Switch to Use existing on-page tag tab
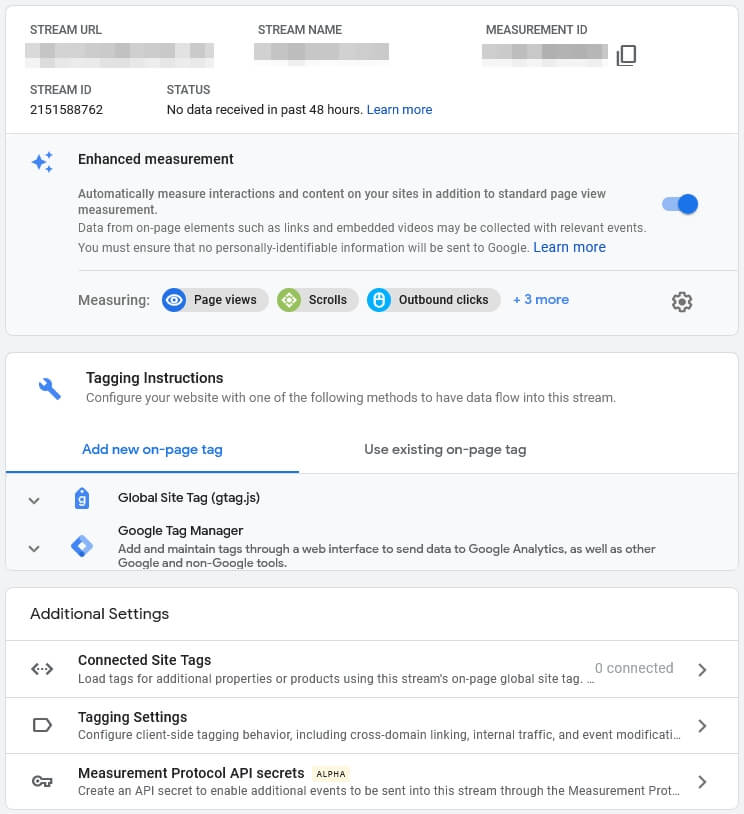744x814 pixels. tap(445, 450)
